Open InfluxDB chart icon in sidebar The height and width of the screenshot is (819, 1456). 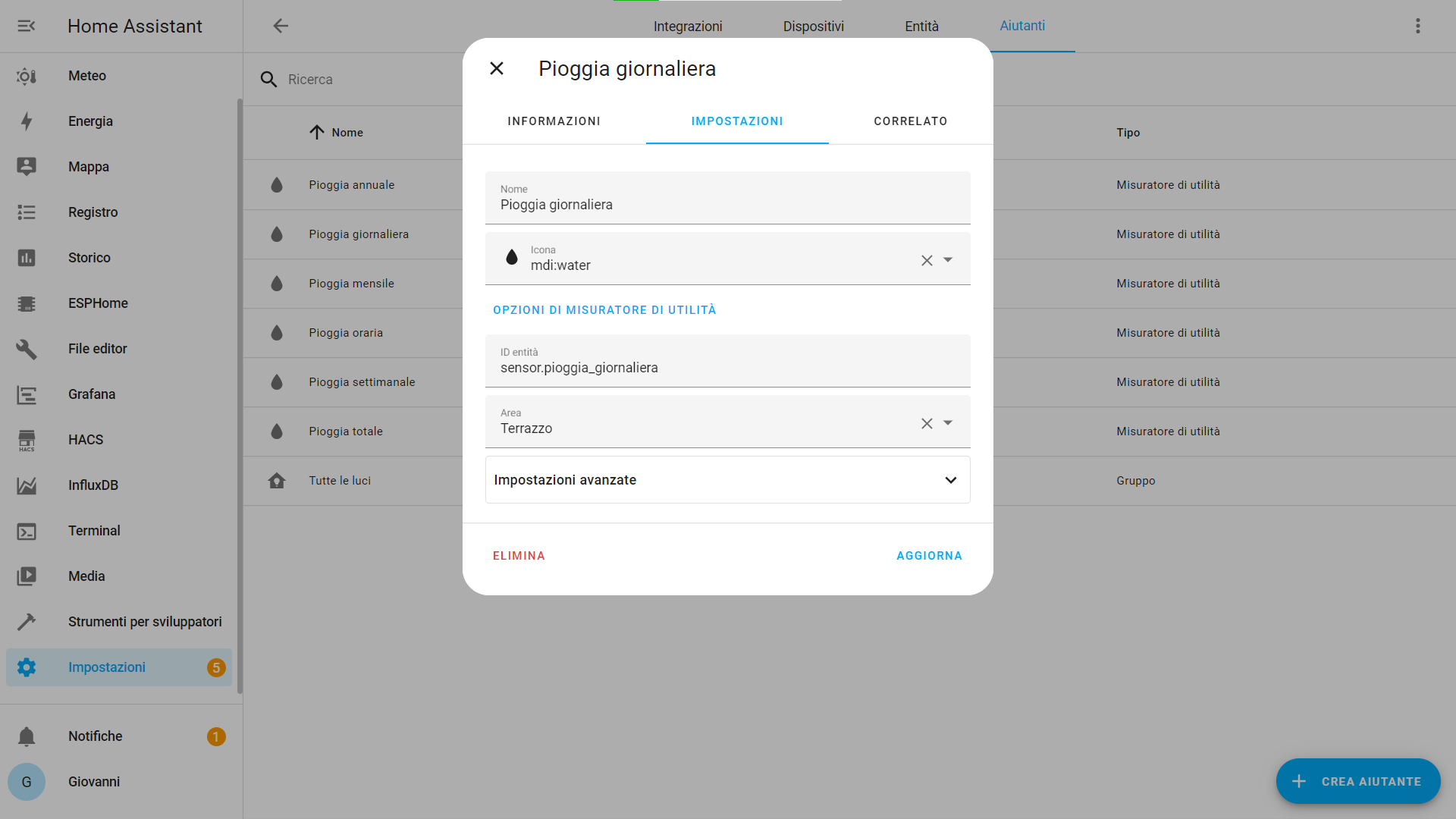tap(27, 485)
